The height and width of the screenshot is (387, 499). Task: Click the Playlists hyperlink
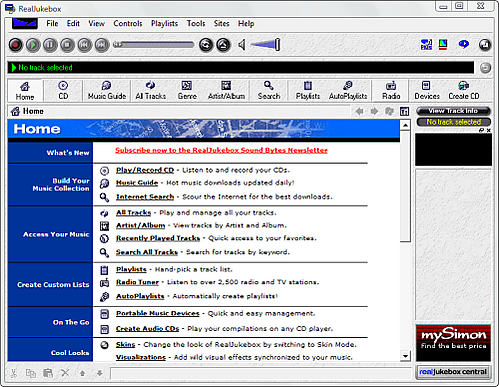pos(131,269)
